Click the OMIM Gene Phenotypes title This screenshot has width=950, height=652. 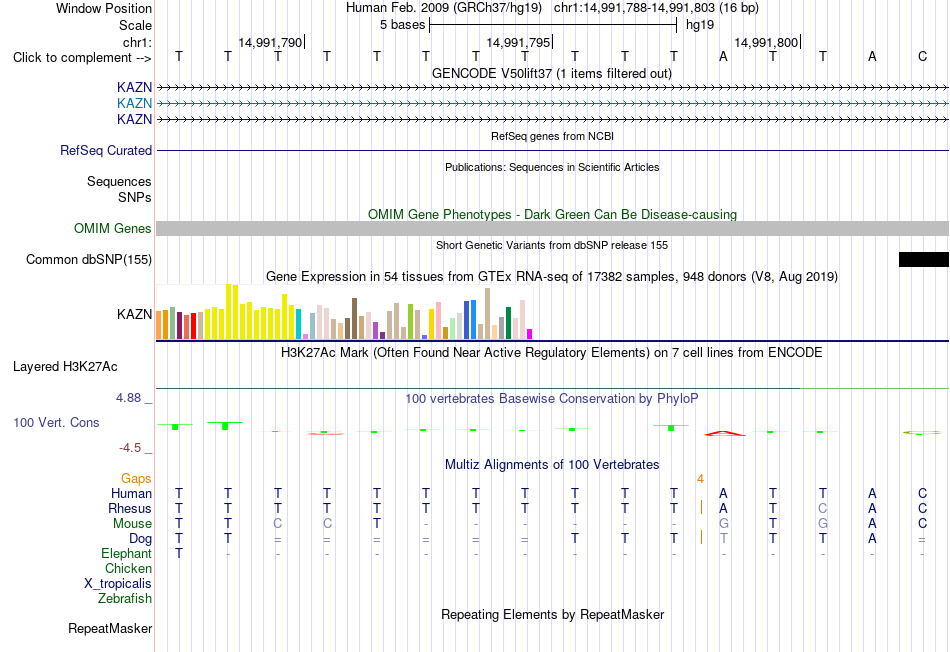(553, 215)
